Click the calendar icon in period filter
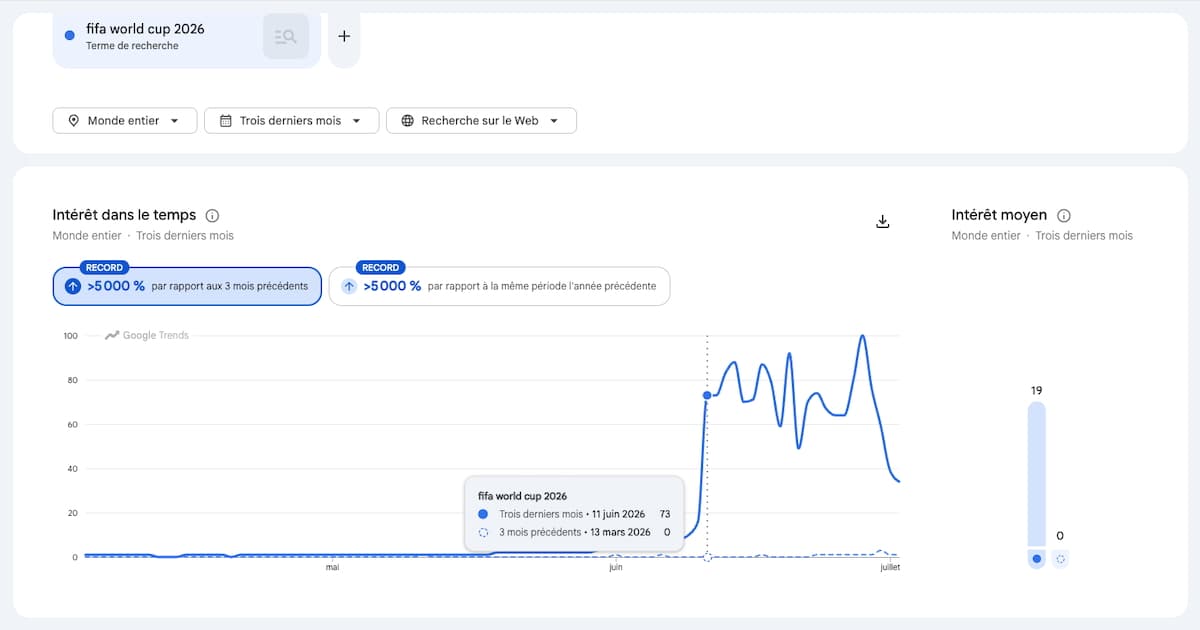Image resolution: width=1200 pixels, height=630 pixels. click(225, 121)
